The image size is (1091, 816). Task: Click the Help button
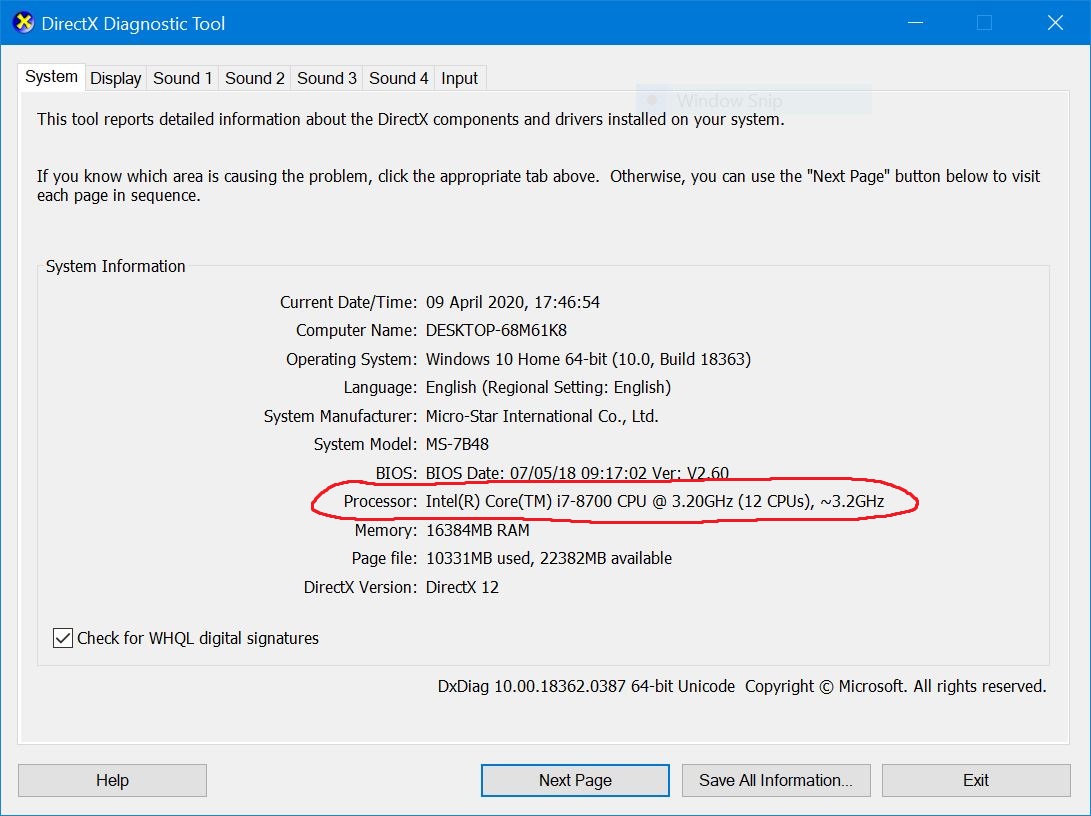point(112,781)
